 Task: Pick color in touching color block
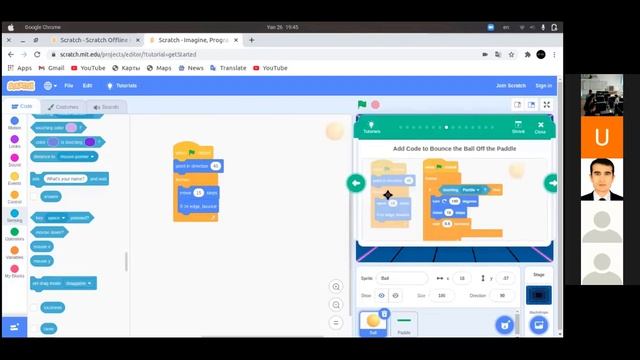point(71,128)
